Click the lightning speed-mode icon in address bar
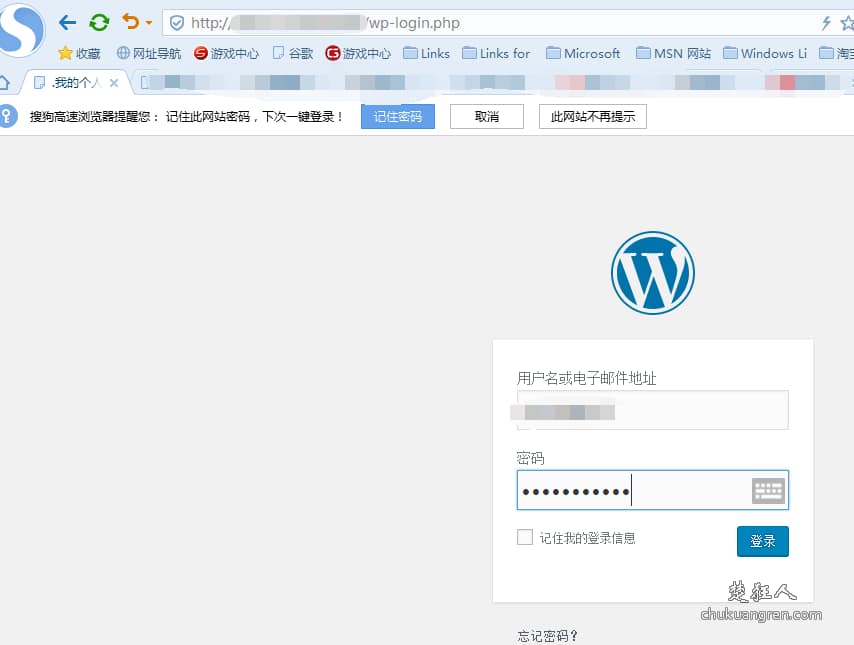 [825, 21]
